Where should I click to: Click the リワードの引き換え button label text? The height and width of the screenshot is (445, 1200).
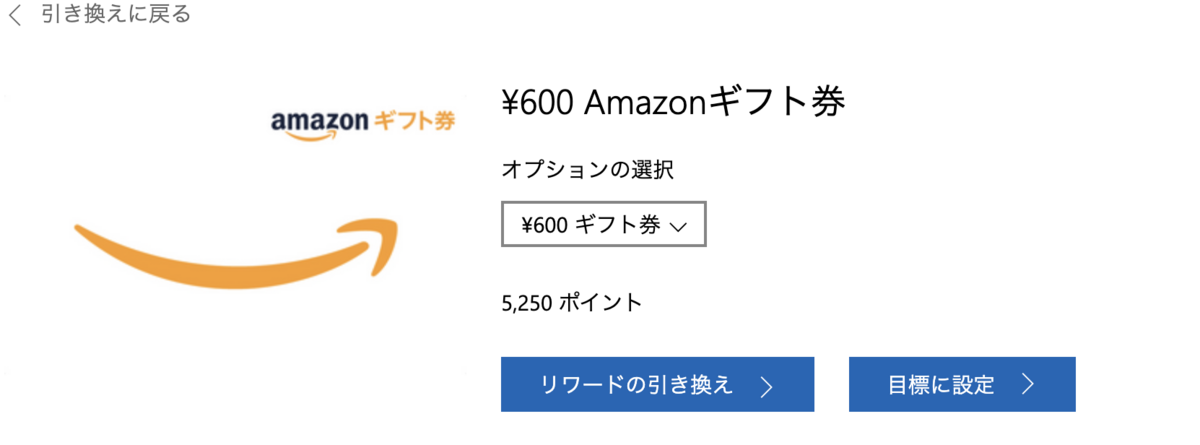tap(637, 385)
